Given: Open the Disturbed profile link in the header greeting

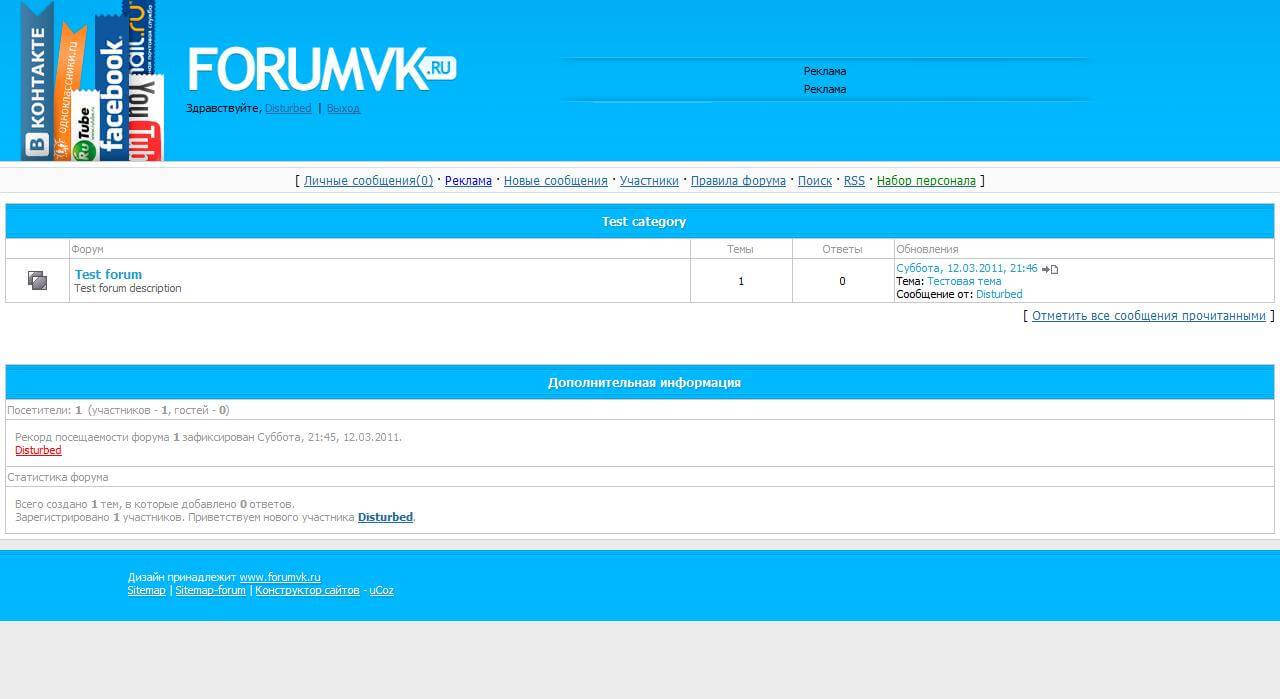Looking at the screenshot, I should (x=288, y=108).
